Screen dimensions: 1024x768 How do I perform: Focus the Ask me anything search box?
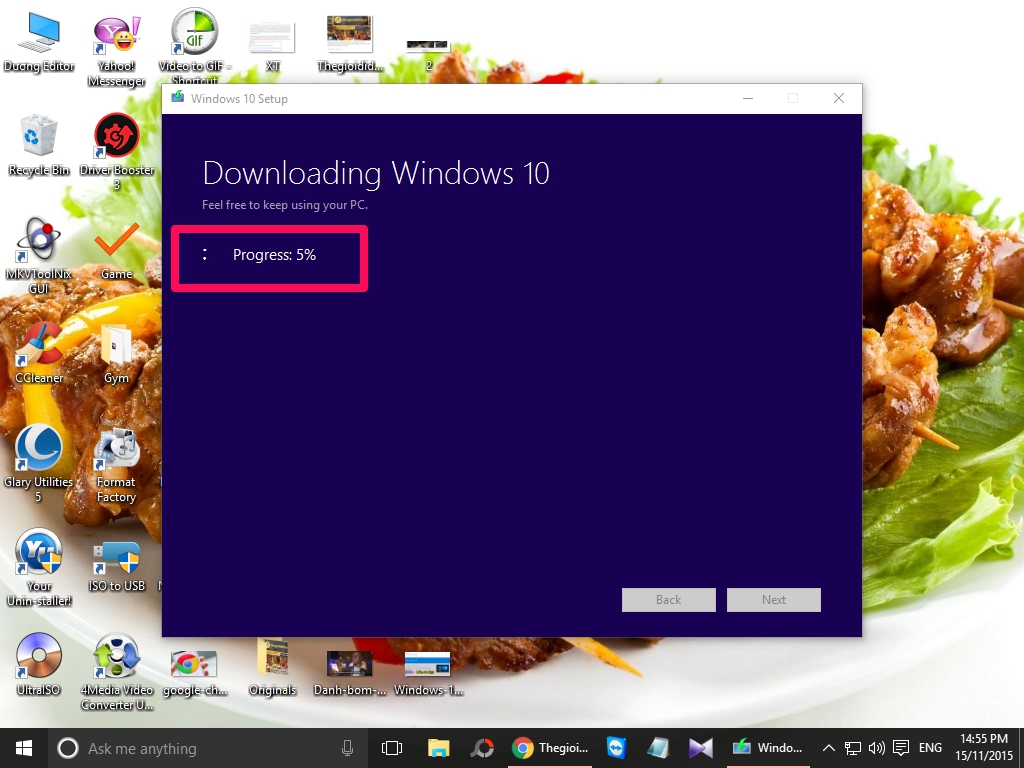pos(206,748)
